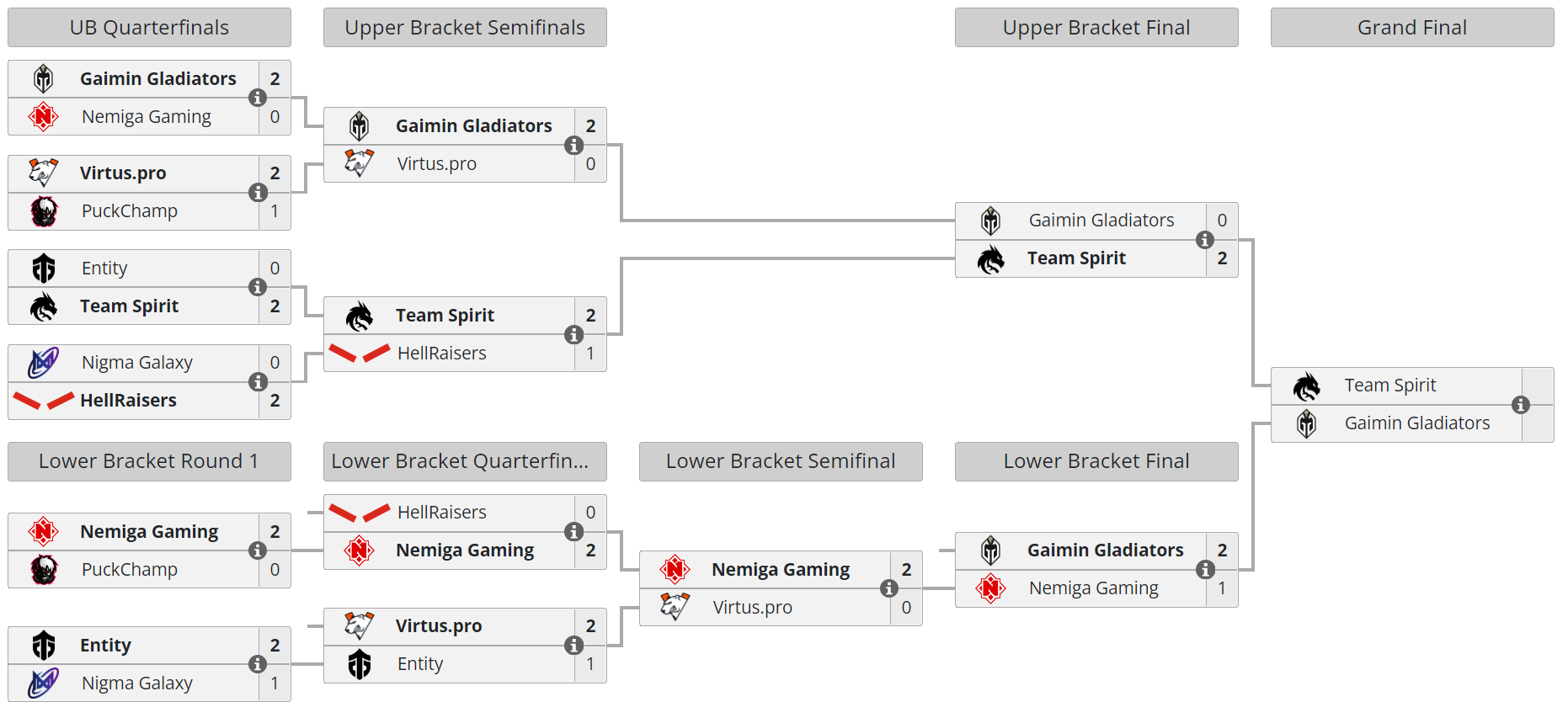Click PuckChamp logo in Lower Bracket Round 1
This screenshot has width=1568, height=702.
(44, 570)
